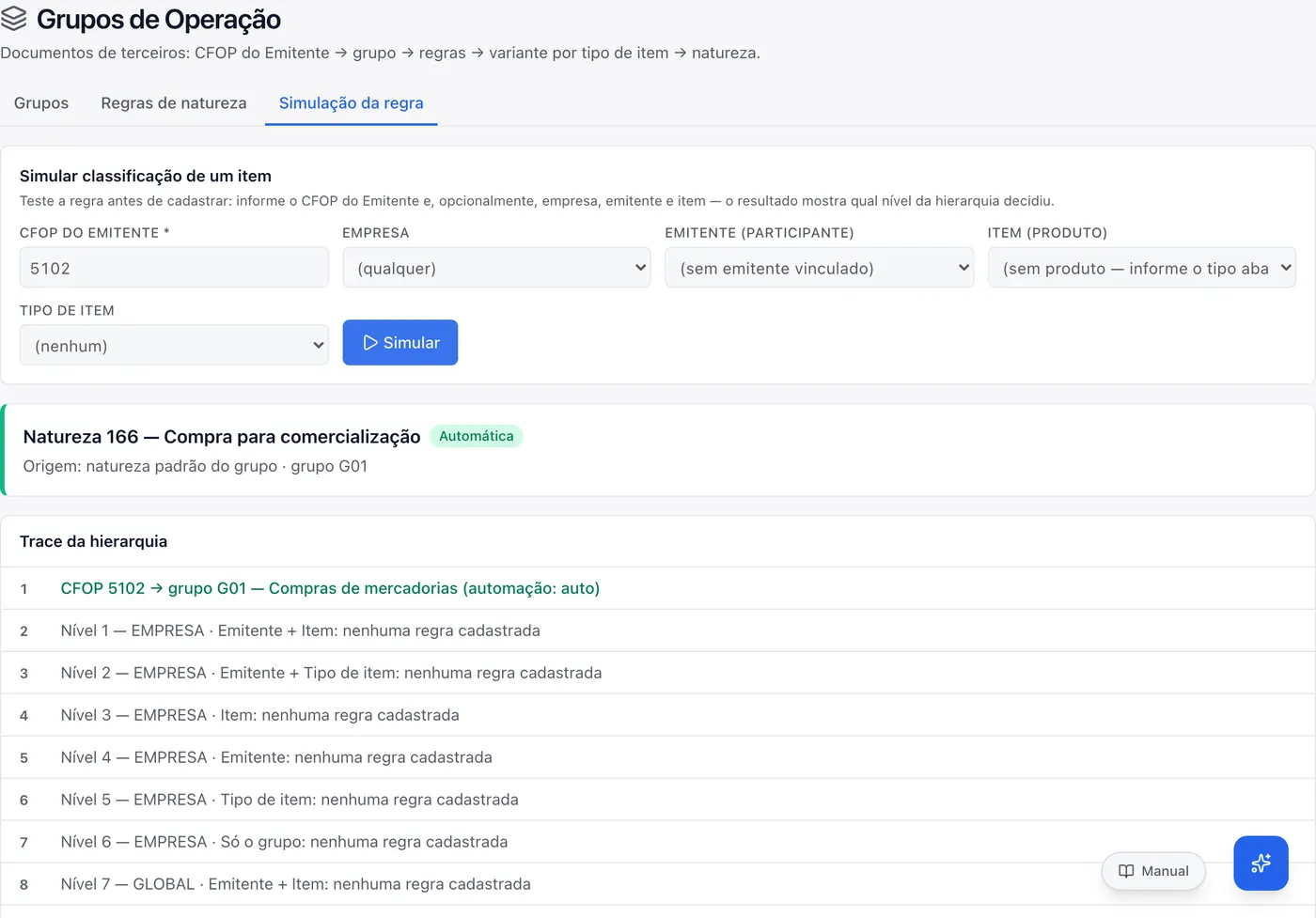
Task: Click the Origem: natureza padrão do grupo line
Action: 196,466
